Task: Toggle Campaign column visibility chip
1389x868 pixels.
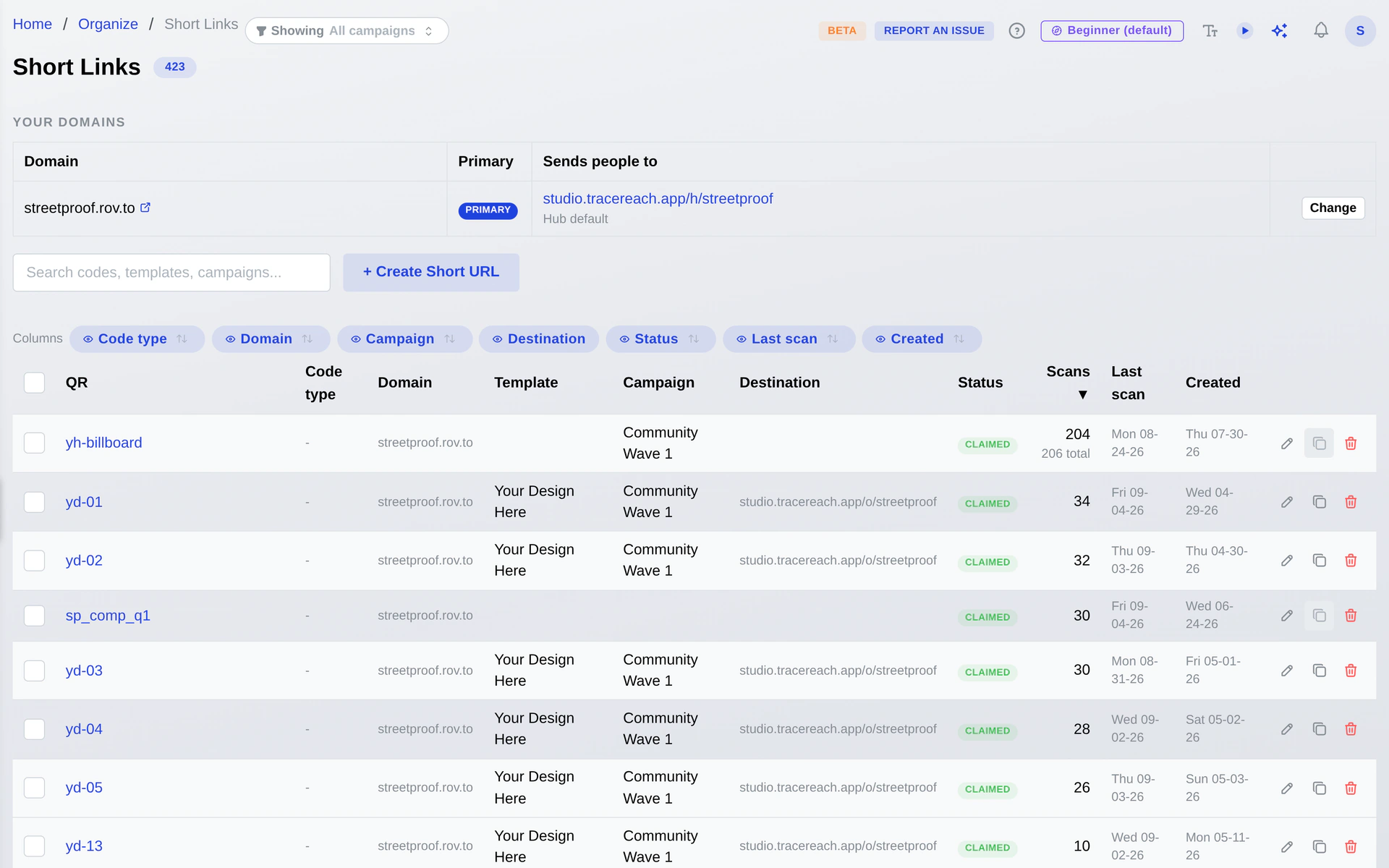Action: [404, 339]
